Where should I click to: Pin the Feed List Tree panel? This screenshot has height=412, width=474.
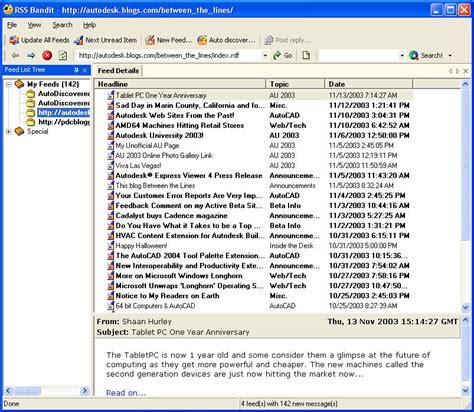76,70
